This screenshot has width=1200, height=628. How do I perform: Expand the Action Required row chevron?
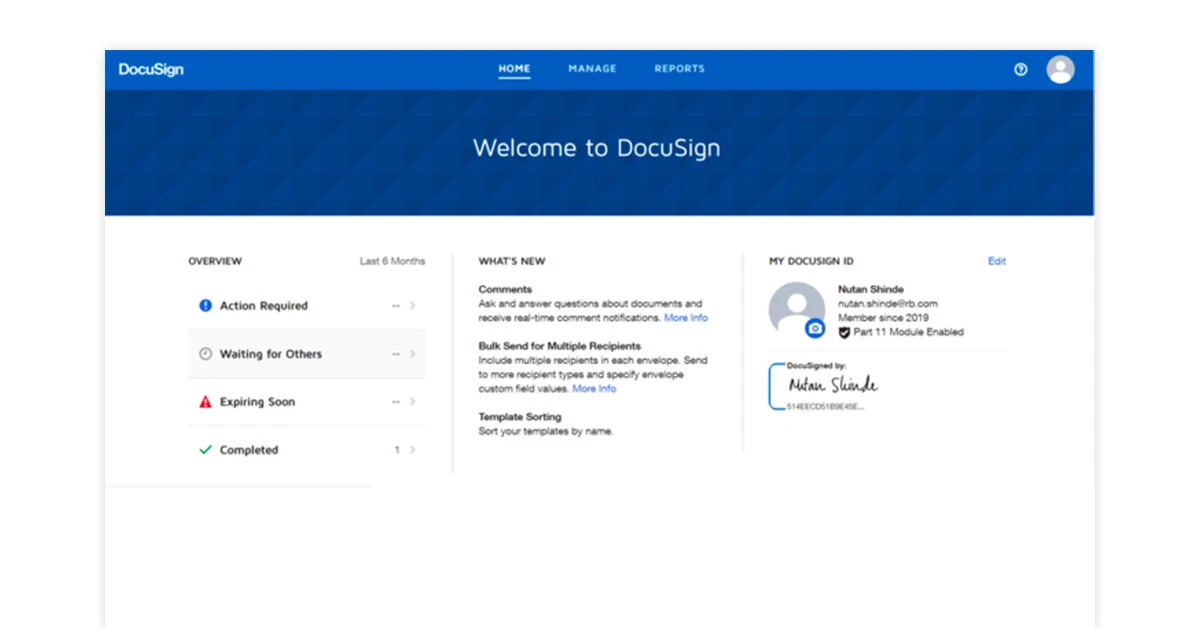pos(413,305)
